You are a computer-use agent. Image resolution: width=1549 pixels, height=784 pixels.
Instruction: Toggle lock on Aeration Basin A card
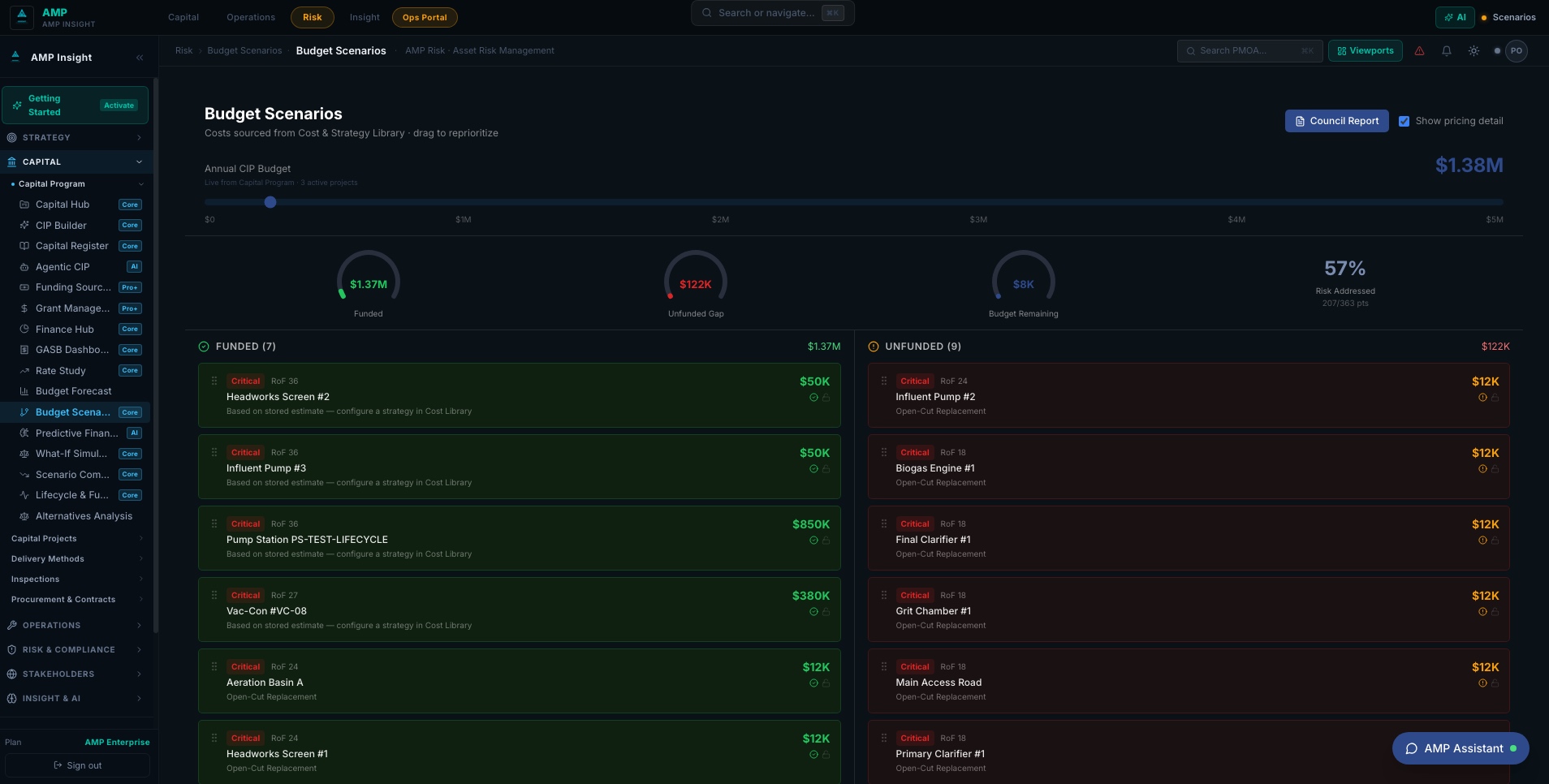(826, 683)
